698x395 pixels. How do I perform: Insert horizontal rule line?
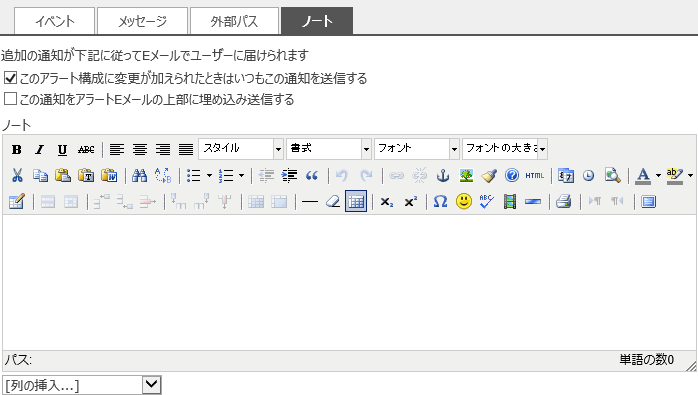click(310, 202)
